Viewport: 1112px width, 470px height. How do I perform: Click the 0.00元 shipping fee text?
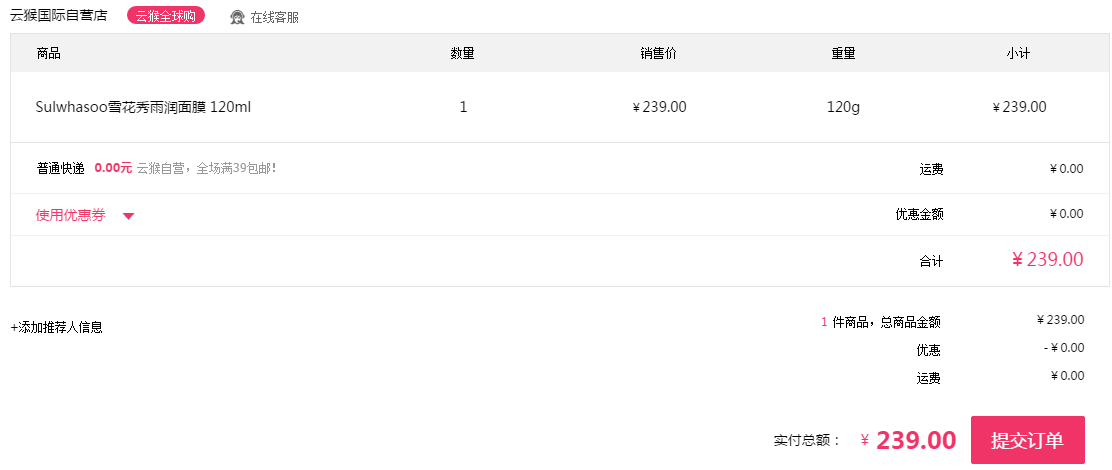tap(113, 168)
